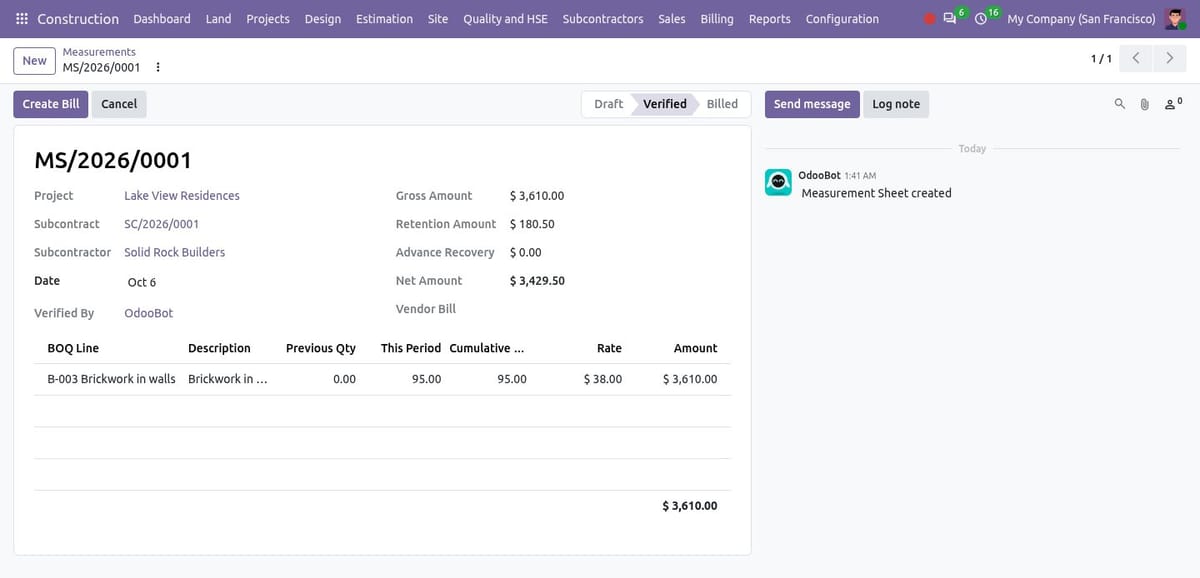Image resolution: width=1200 pixels, height=578 pixels.
Task: Open the Subcontractor field Solid Rock Builders
Action: coord(174,252)
